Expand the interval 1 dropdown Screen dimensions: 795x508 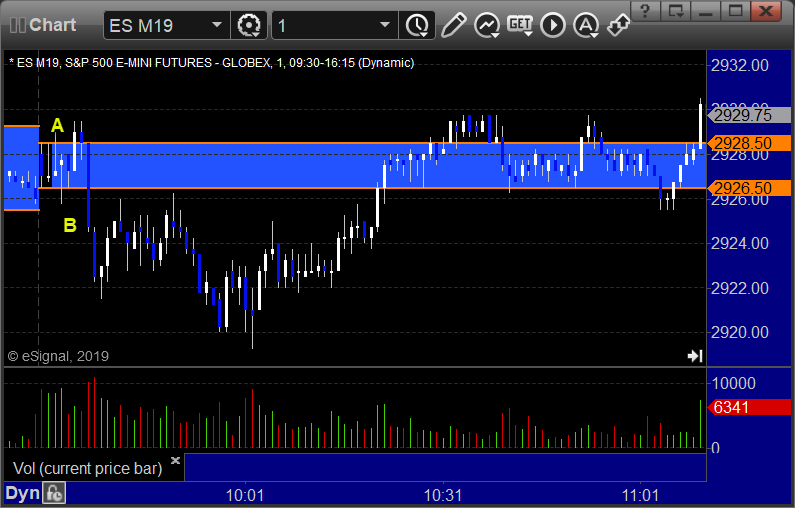tap(385, 25)
